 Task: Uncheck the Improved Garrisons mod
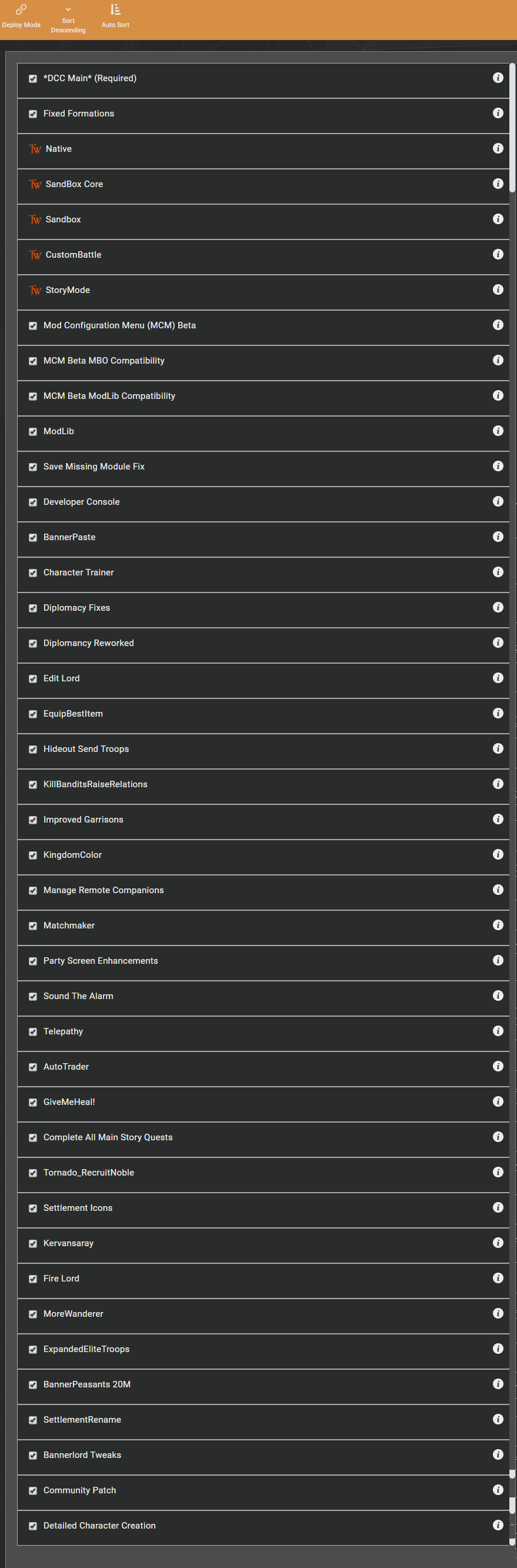click(x=33, y=820)
